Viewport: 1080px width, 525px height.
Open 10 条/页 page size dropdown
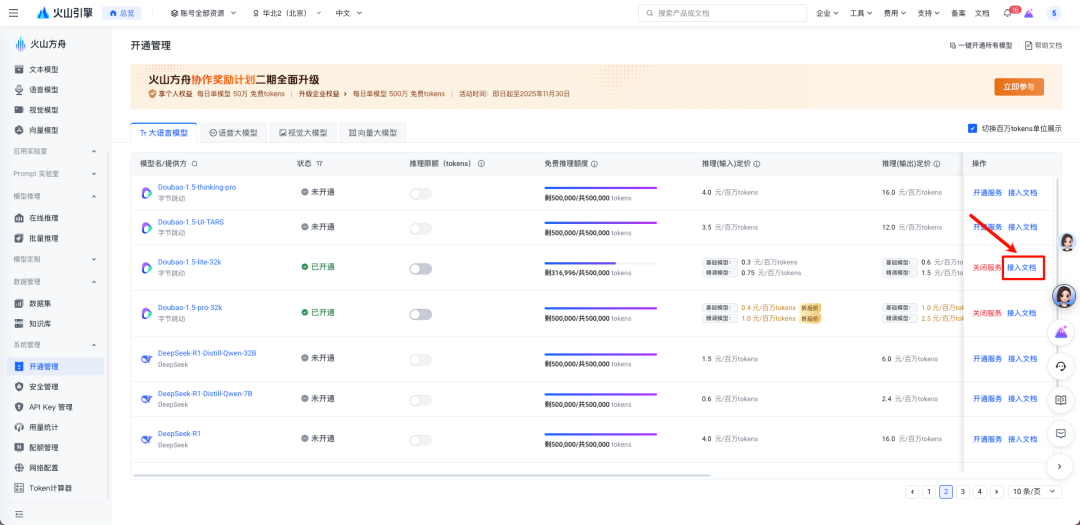point(1034,491)
